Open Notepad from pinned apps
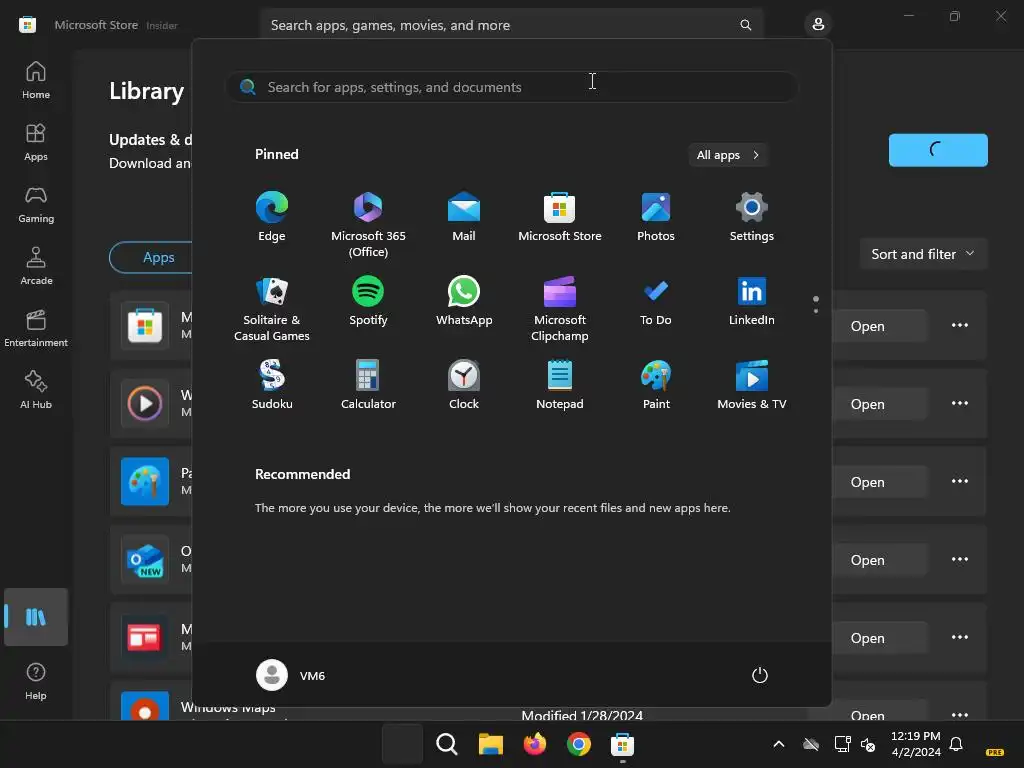1024x768 pixels. tap(560, 385)
